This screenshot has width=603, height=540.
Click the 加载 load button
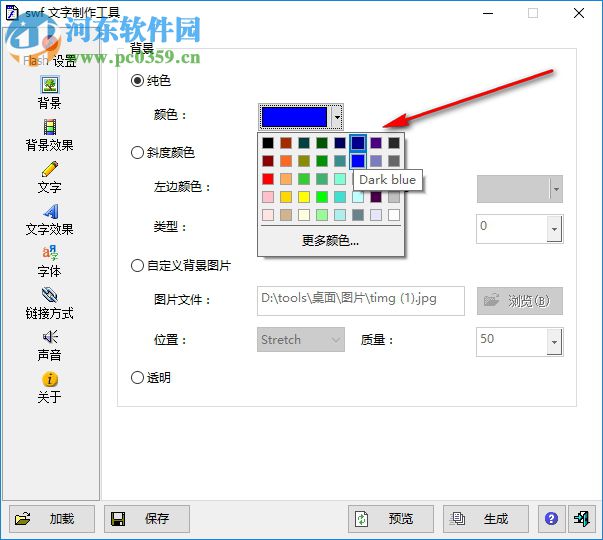point(52,519)
